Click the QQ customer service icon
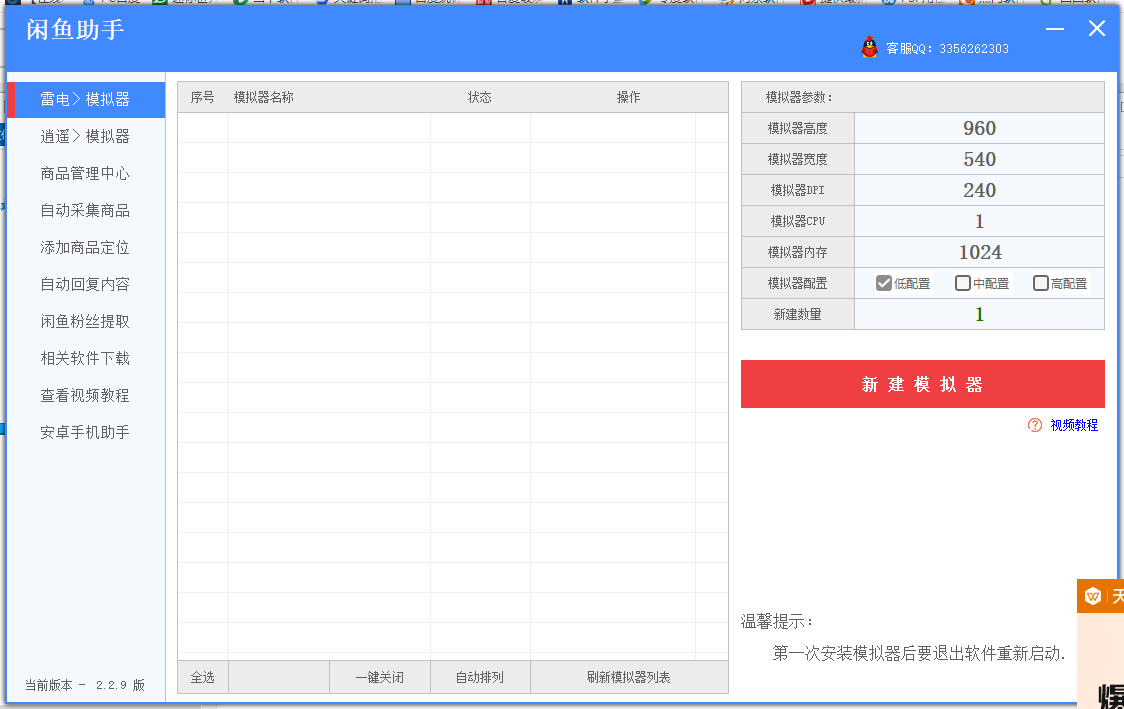The height and width of the screenshot is (709, 1124). point(869,47)
